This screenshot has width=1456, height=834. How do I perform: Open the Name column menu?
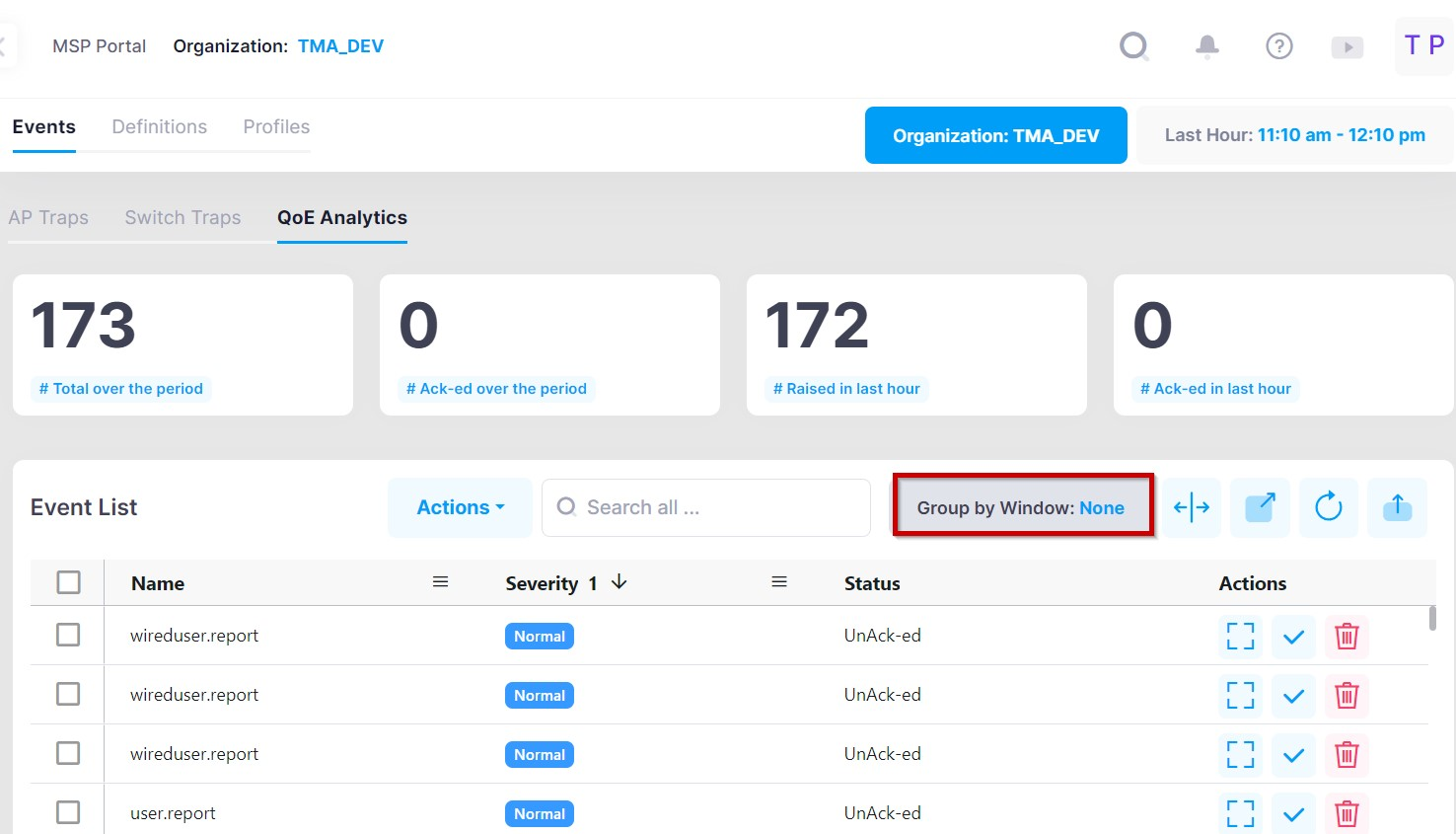pyautogui.click(x=440, y=582)
